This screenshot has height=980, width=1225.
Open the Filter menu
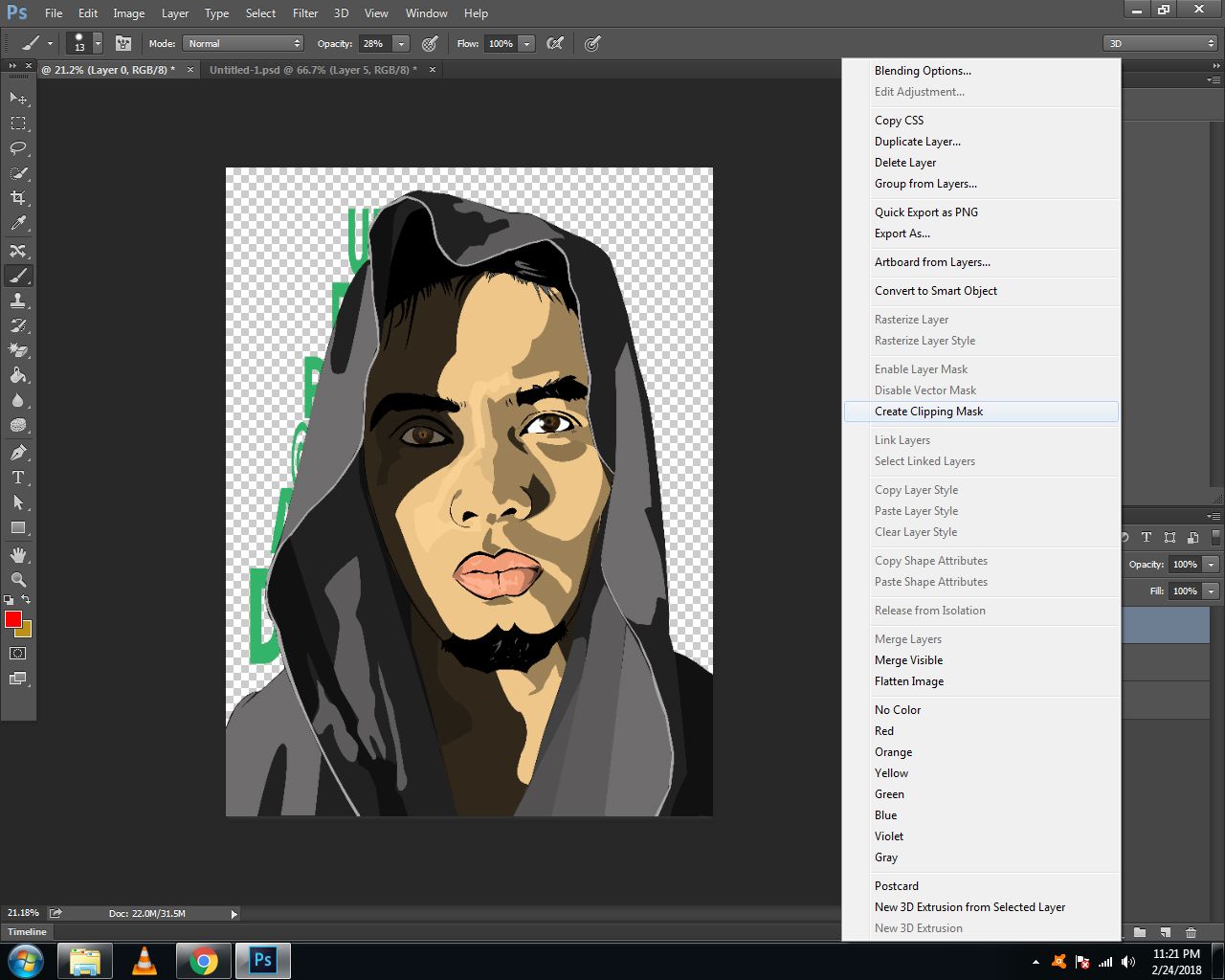pyautogui.click(x=305, y=13)
